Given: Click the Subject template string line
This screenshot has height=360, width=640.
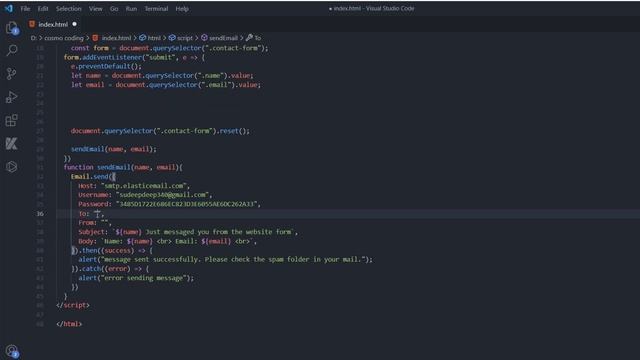Looking at the screenshot, I should click(188, 232).
